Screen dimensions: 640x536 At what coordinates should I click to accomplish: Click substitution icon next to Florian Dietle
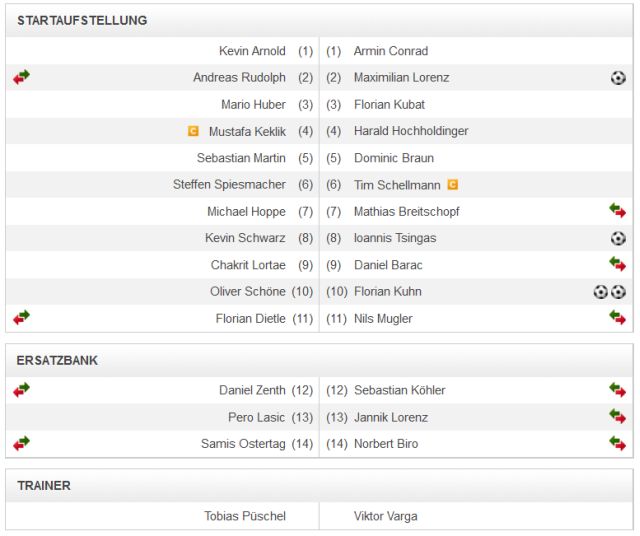21,318
